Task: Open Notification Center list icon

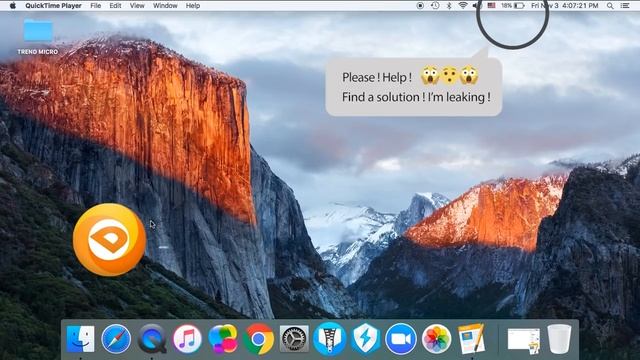Action: (624, 6)
